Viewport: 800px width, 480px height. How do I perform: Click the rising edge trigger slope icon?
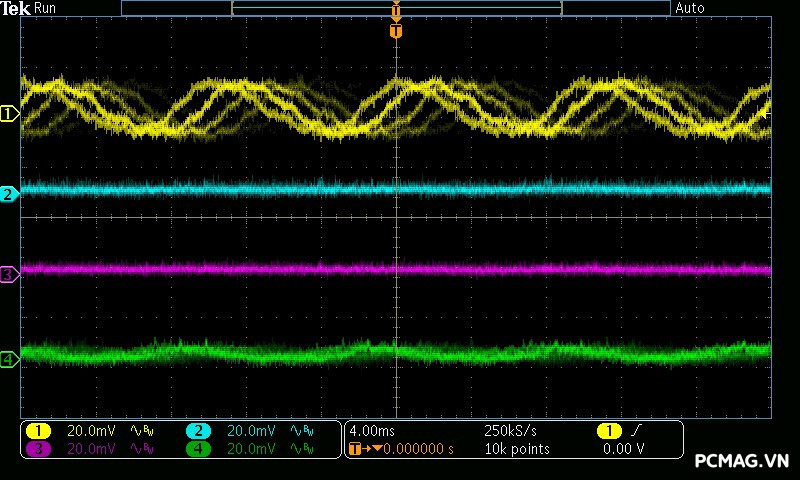[634, 431]
